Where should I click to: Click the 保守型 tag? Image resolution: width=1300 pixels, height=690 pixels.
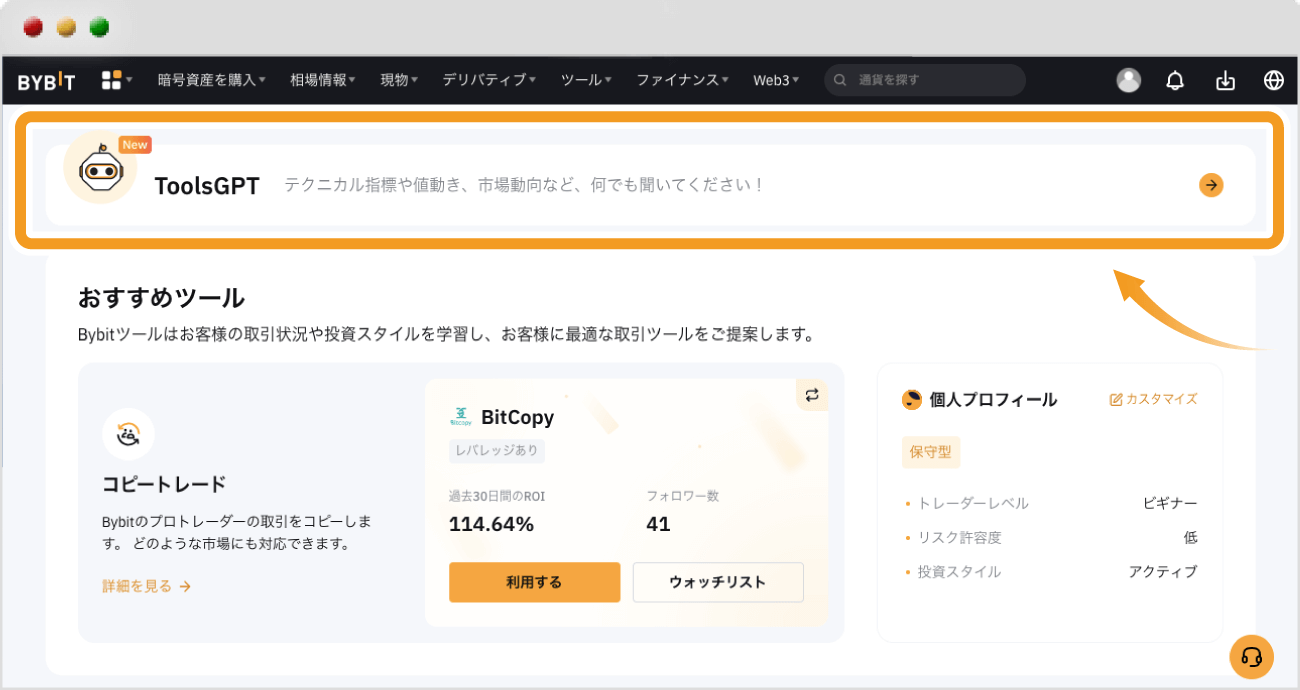click(x=931, y=452)
